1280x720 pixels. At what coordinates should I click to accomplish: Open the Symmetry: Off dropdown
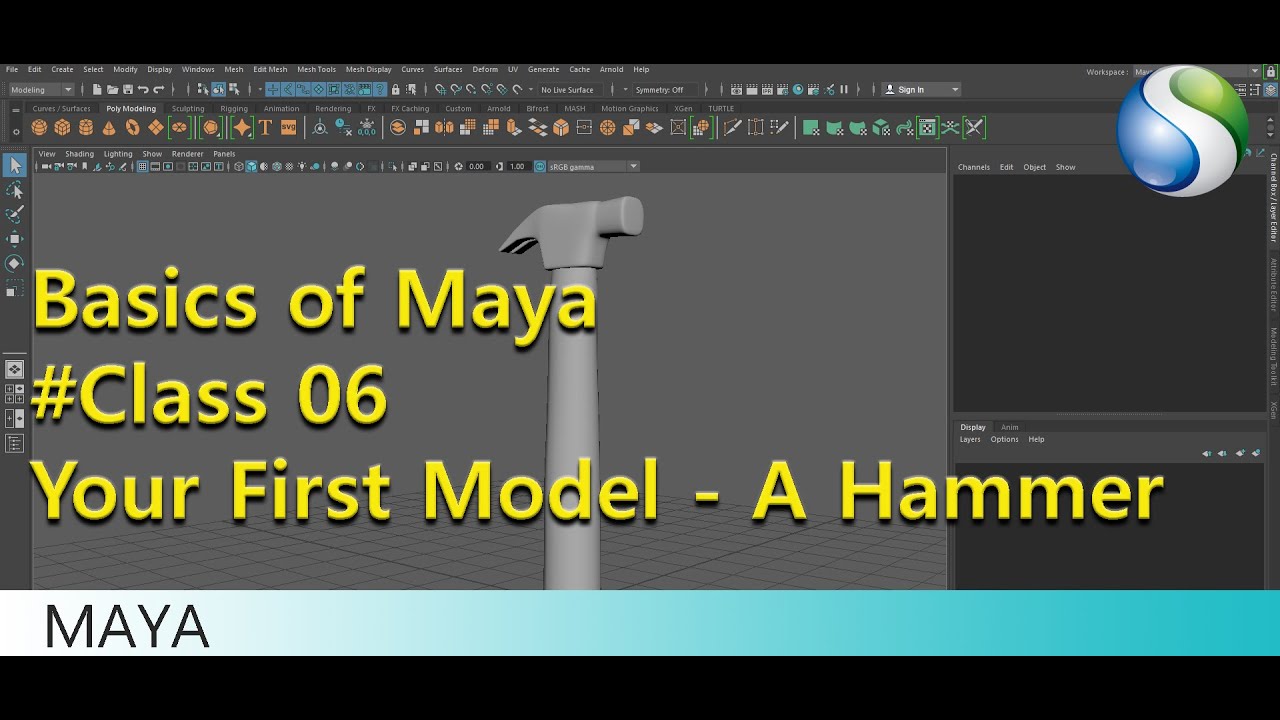[x=665, y=89]
